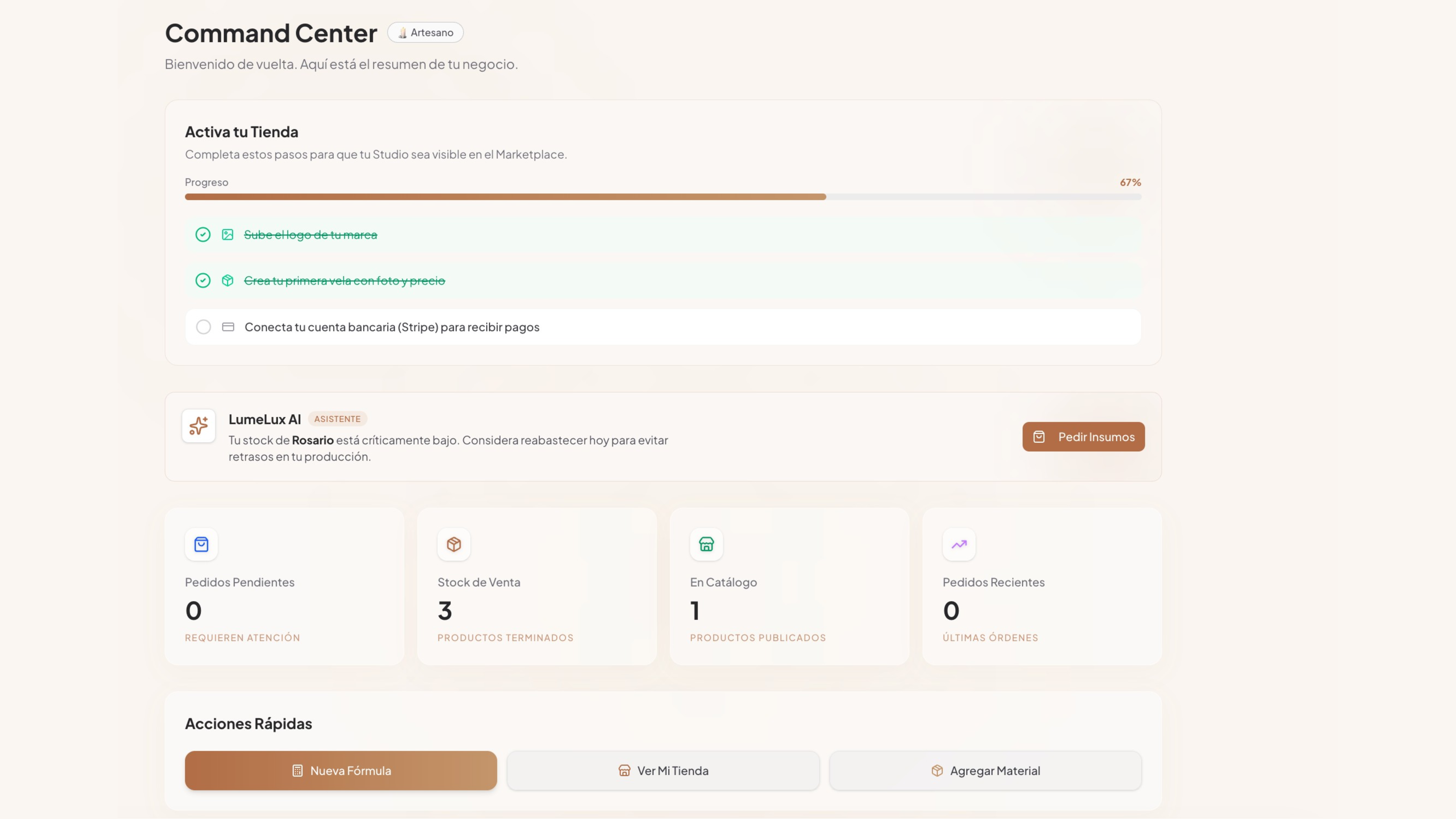Click the box icon beside 'Crea tu primera vela'
This screenshot has width=1456, height=819.
pos(227,280)
